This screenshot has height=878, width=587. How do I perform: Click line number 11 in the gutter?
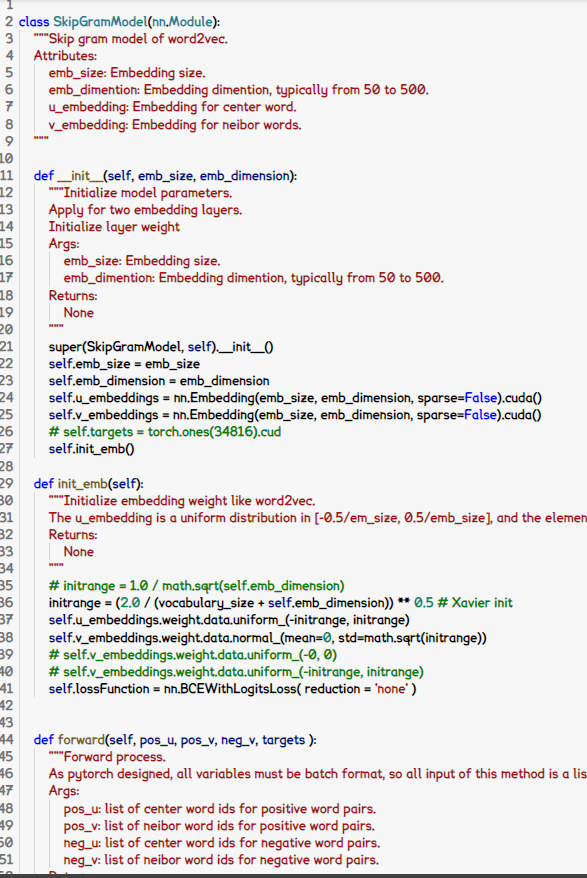coord(6,175)
